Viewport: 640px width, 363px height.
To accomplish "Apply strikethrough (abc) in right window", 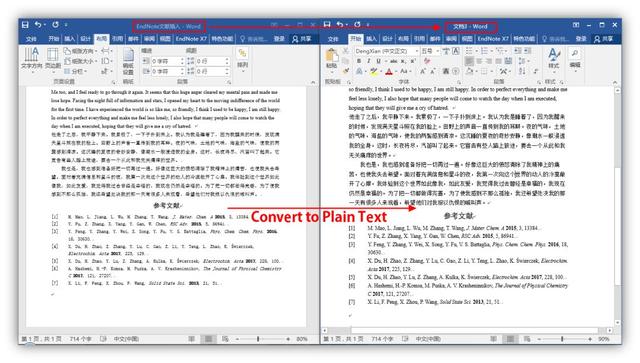I will tap(393, 61).
